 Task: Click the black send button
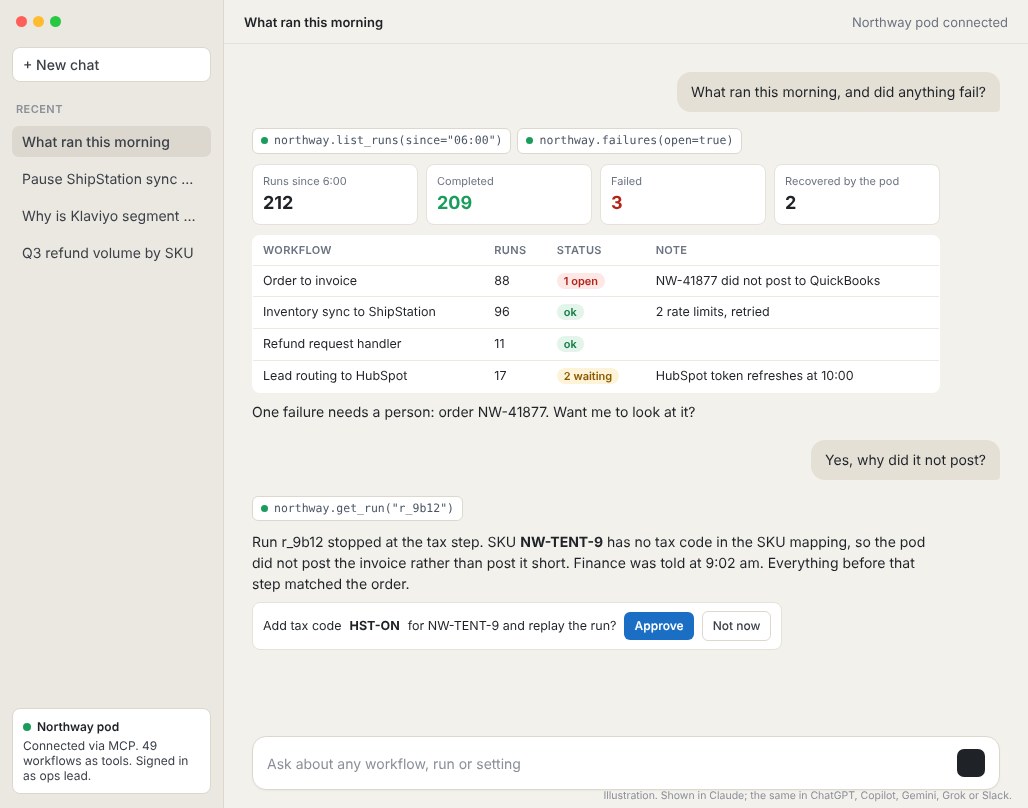pos(970,763)
